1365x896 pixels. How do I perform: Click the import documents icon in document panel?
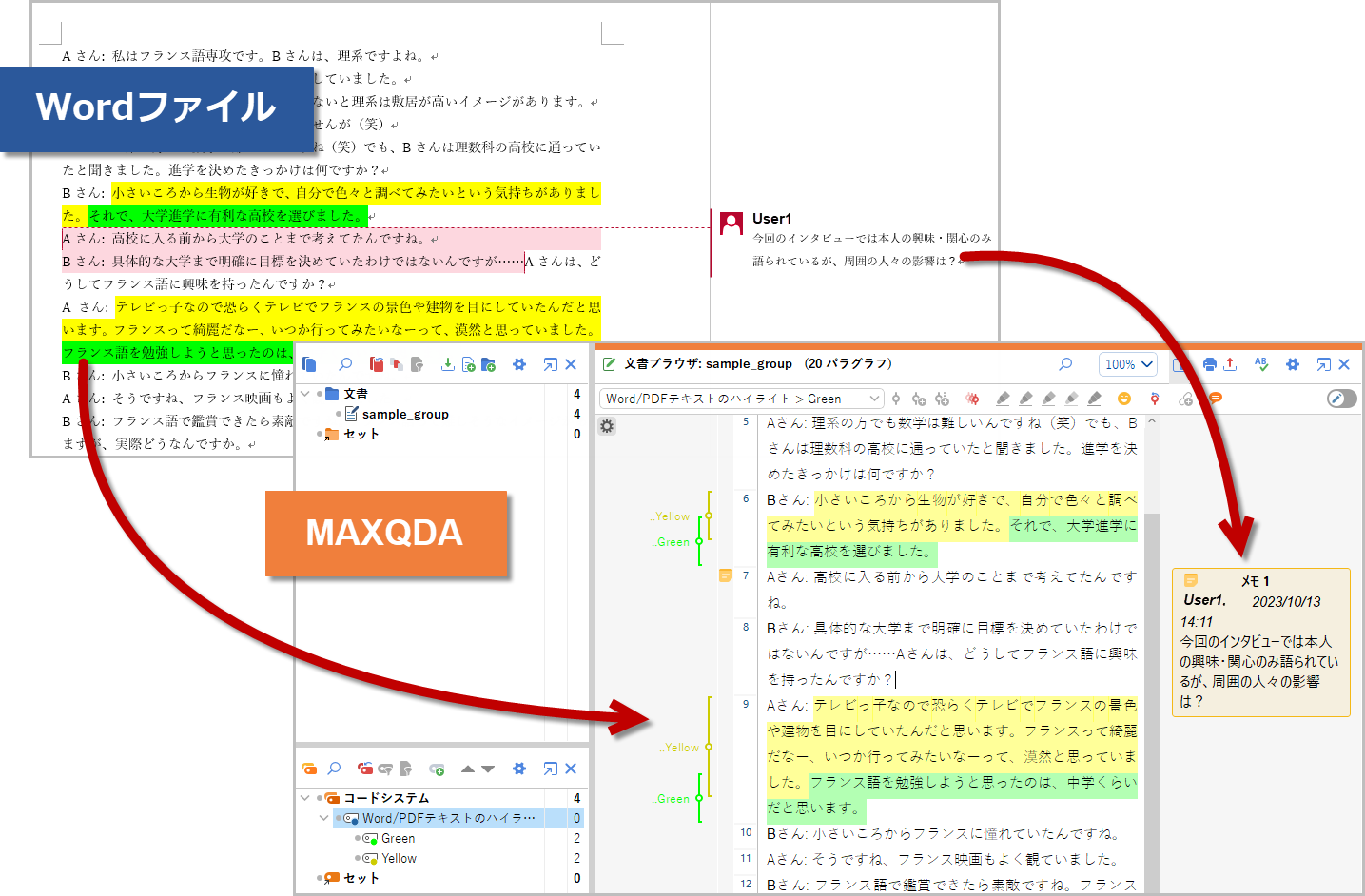click(447, 364)
